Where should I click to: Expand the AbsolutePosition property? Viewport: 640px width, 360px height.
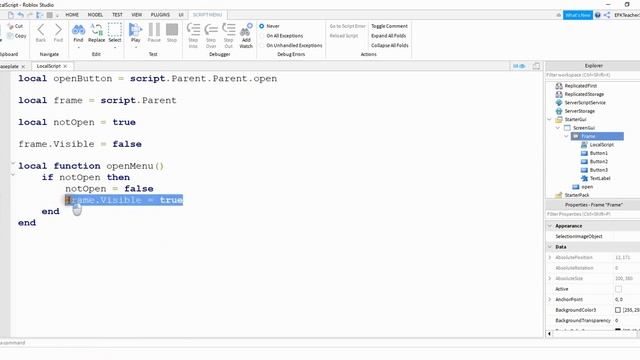point(550,258)
